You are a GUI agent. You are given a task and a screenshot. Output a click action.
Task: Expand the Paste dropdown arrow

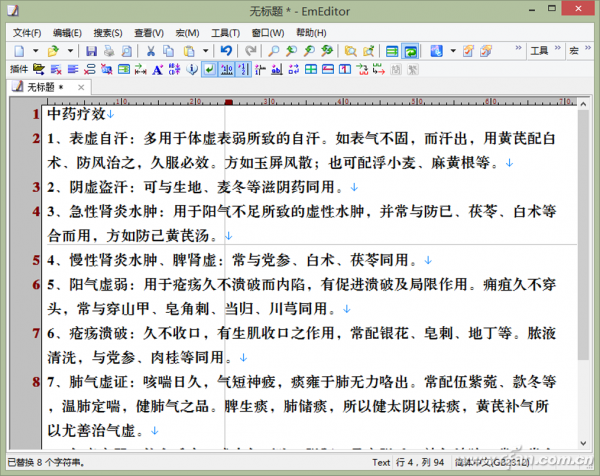click(204, 50)
